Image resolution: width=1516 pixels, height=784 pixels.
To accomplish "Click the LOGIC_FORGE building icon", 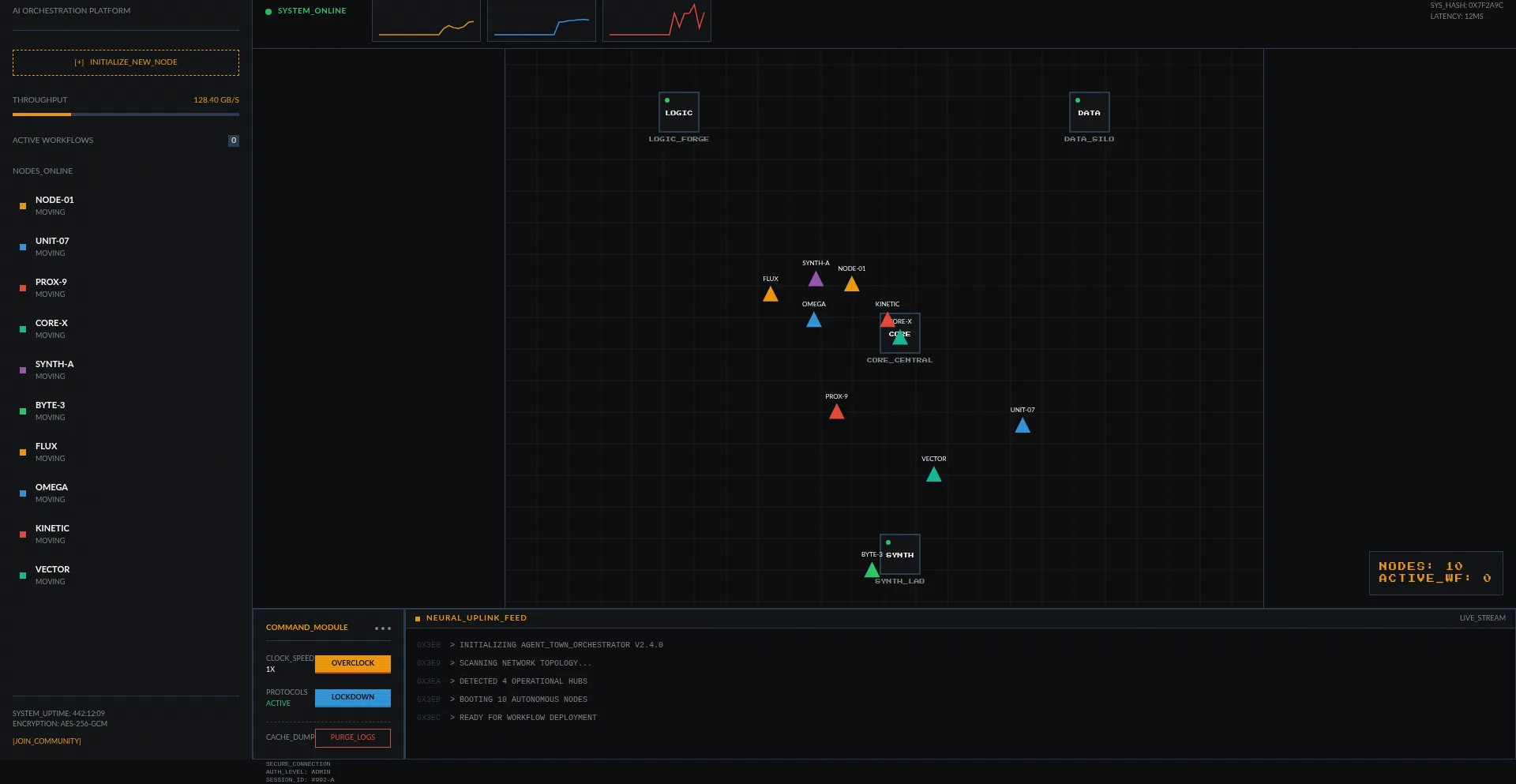I will point(678,112).
